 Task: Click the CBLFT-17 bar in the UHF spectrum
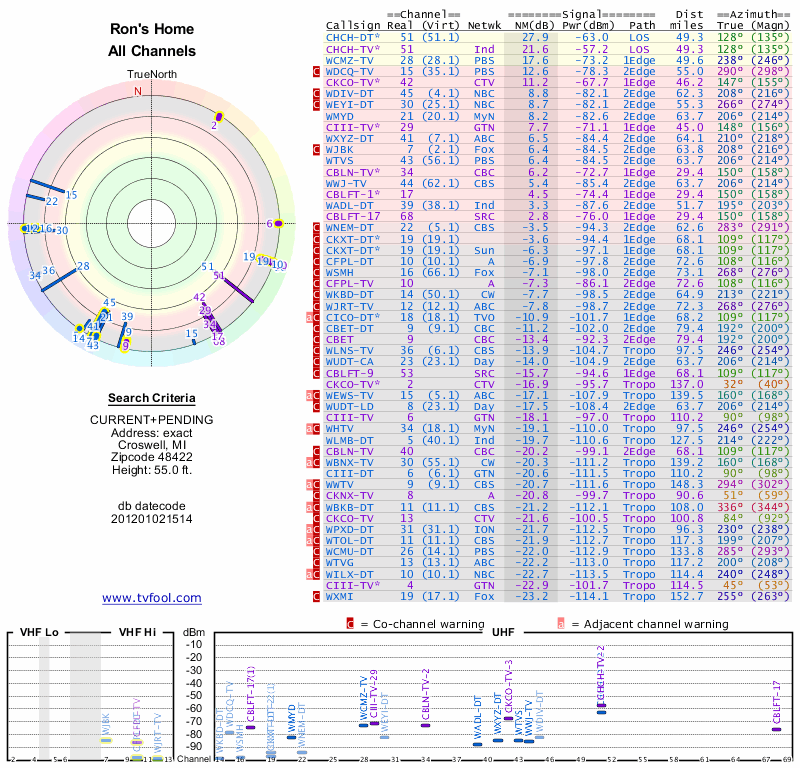coord(776,729)
